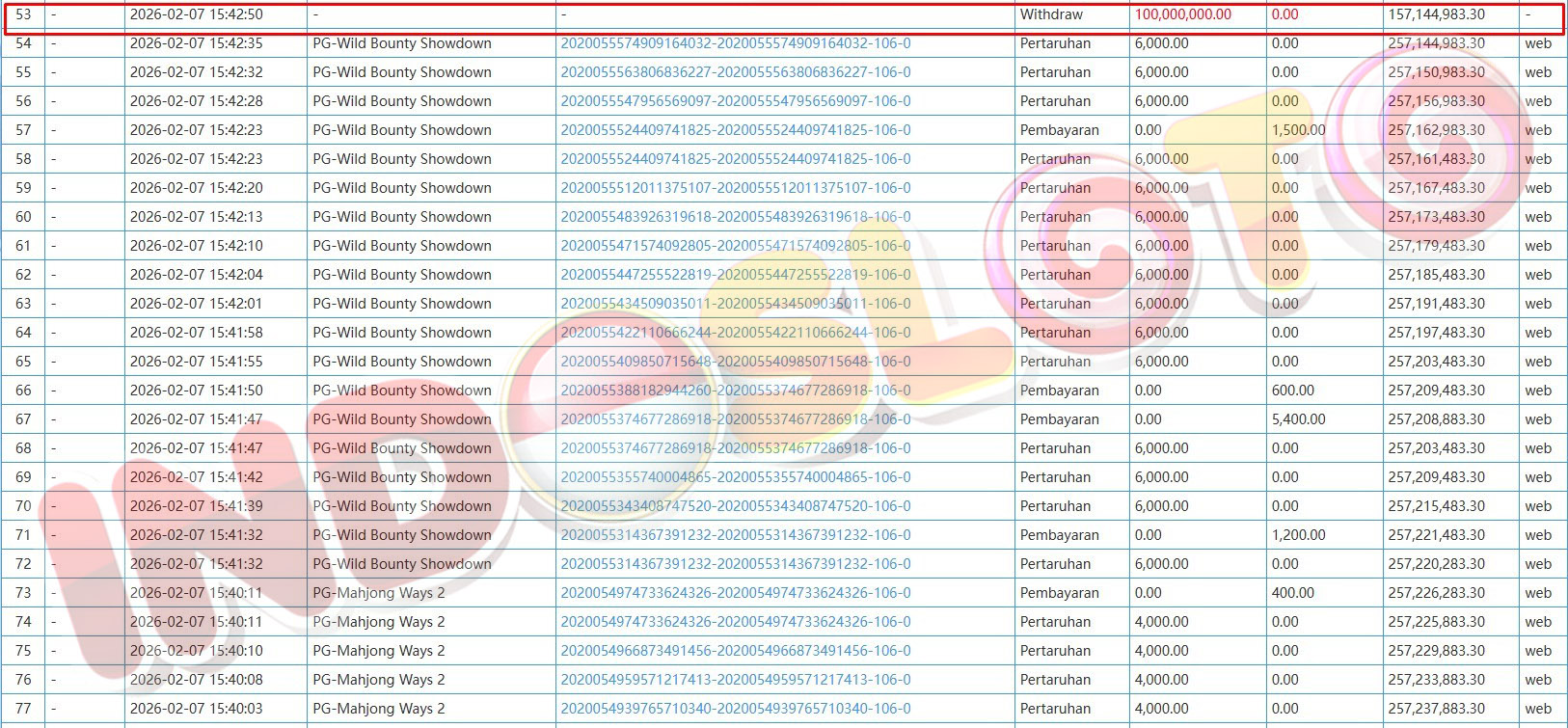This screenshot has height=728, width=1568.
Task: Open bet link starting 2020055512011375107
Action: point(735,188)
